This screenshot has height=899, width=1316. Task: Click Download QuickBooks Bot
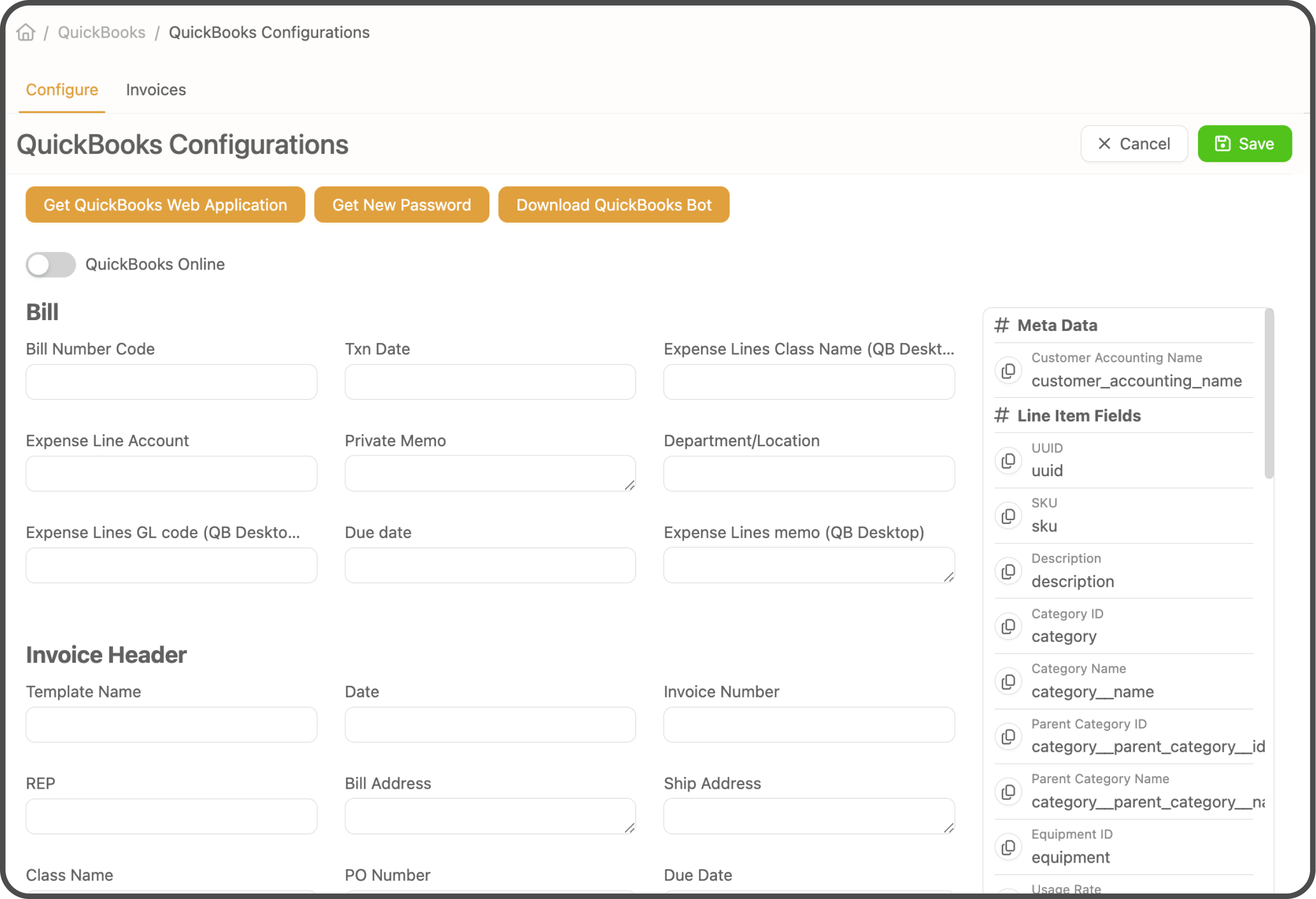click(614, 204)
